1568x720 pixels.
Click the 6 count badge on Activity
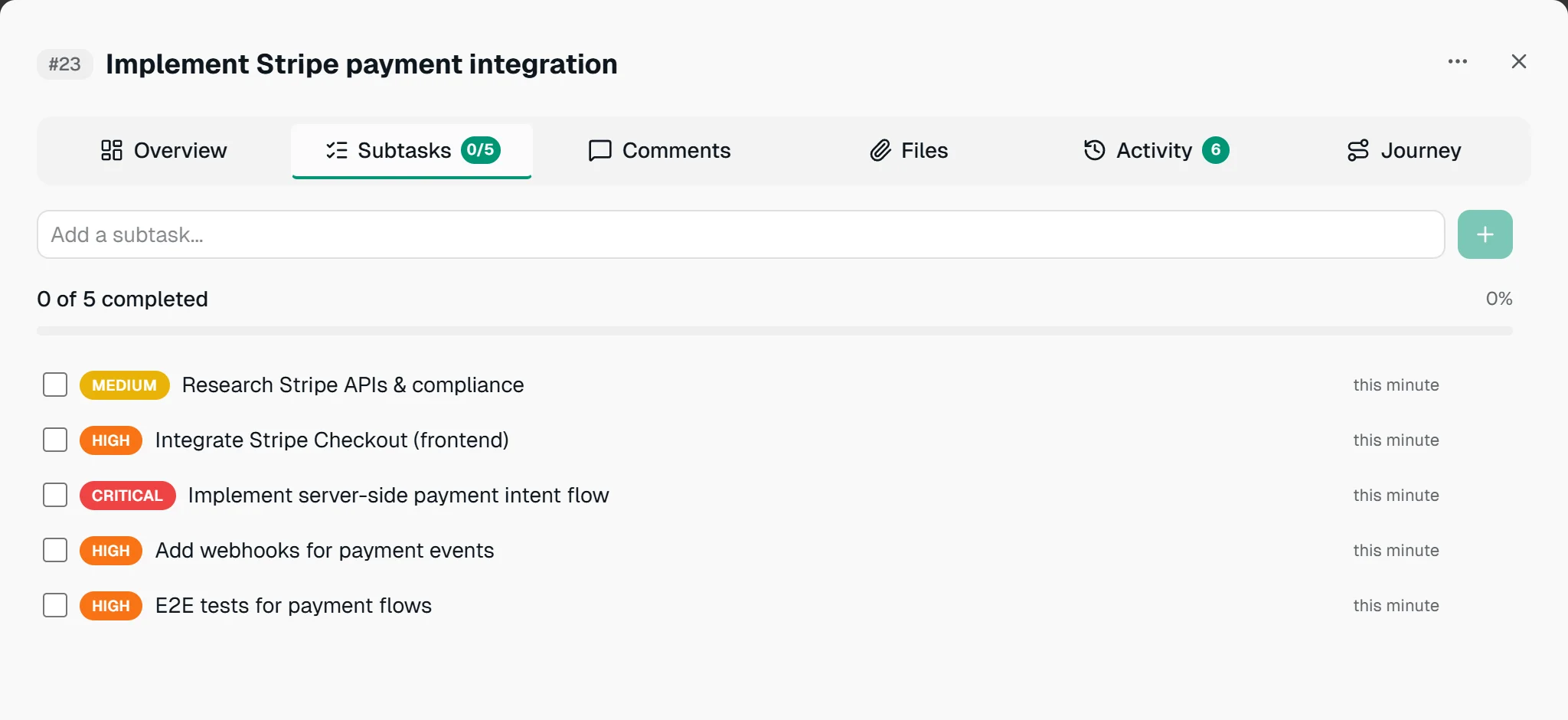1216,150
